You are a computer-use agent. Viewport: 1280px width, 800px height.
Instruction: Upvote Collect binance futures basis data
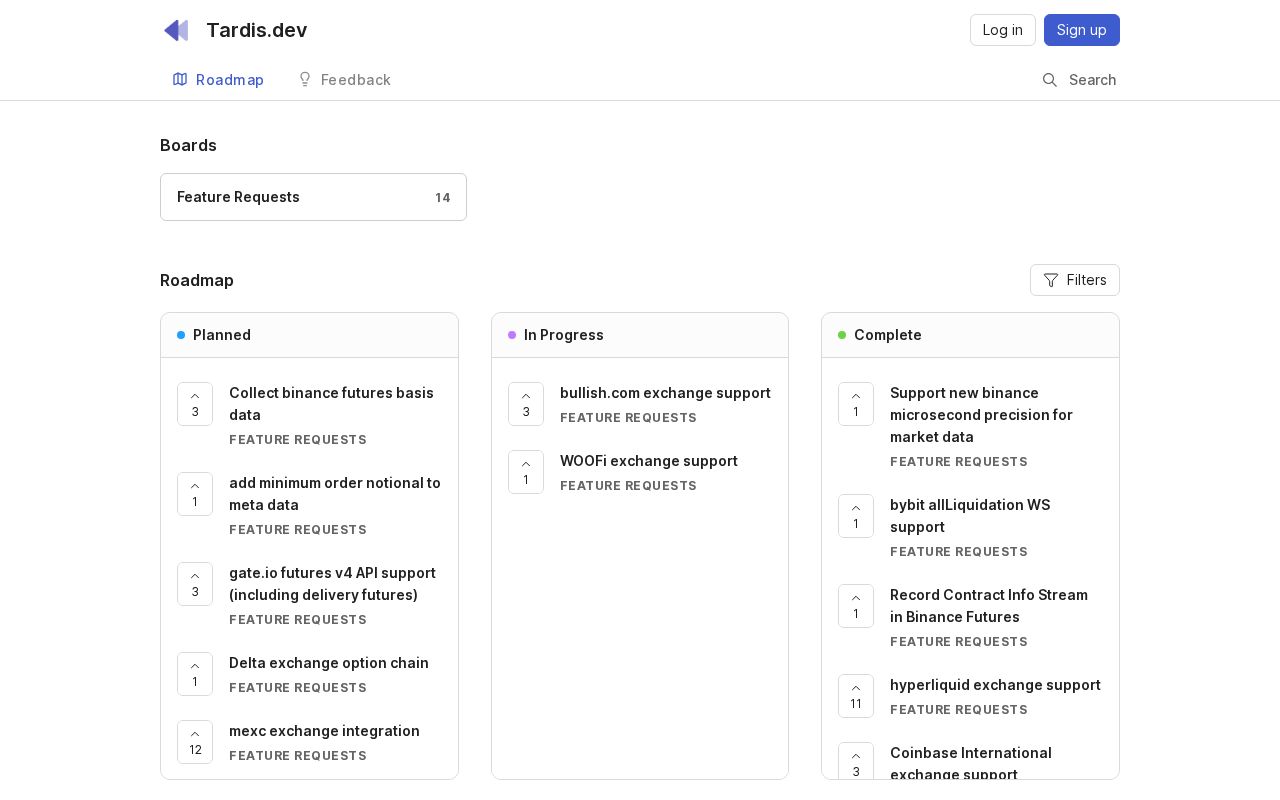coord(195,404)
